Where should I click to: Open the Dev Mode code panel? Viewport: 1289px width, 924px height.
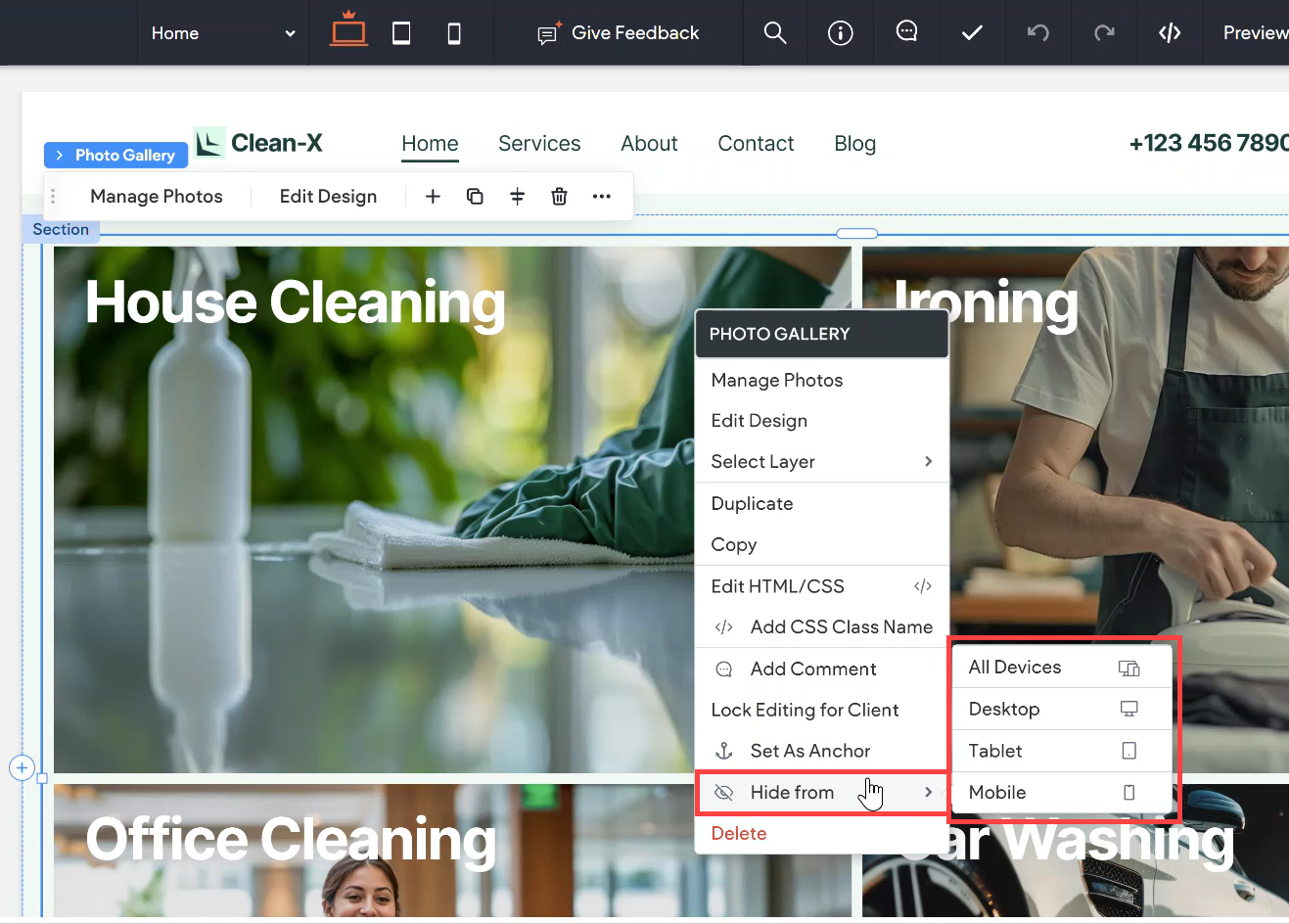[x=1170, y=32]
